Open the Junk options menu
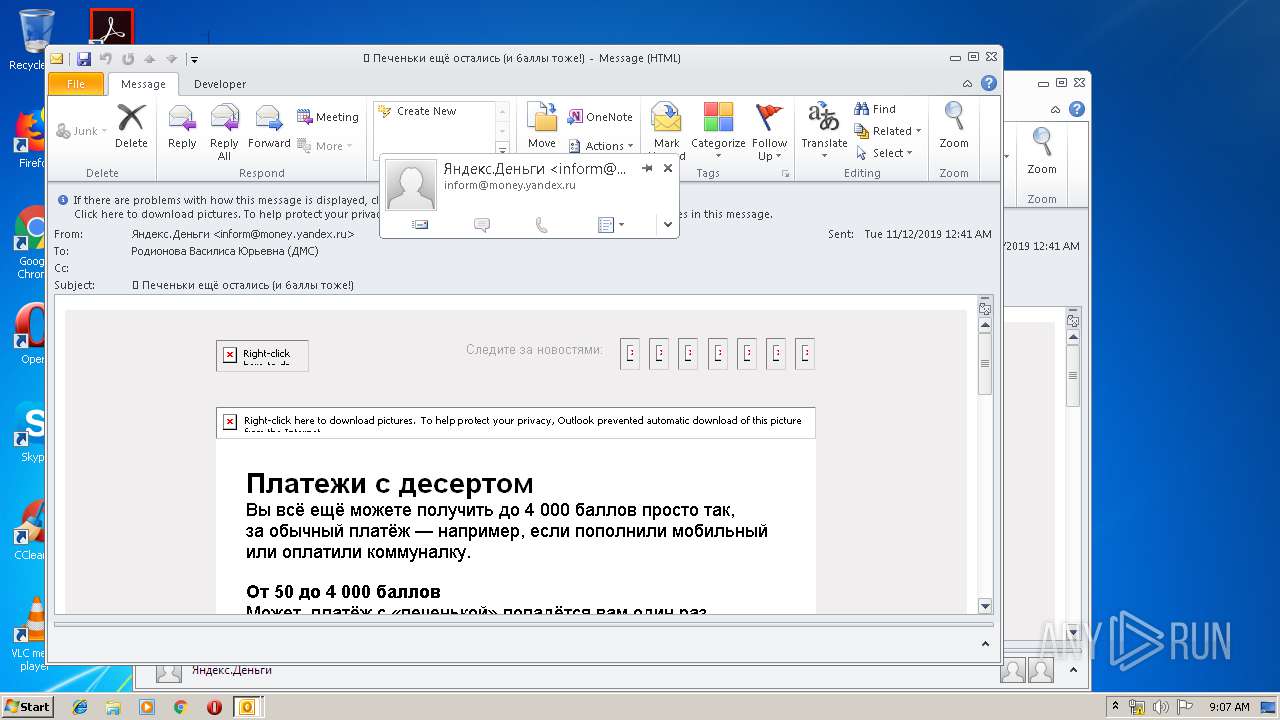 82,131
